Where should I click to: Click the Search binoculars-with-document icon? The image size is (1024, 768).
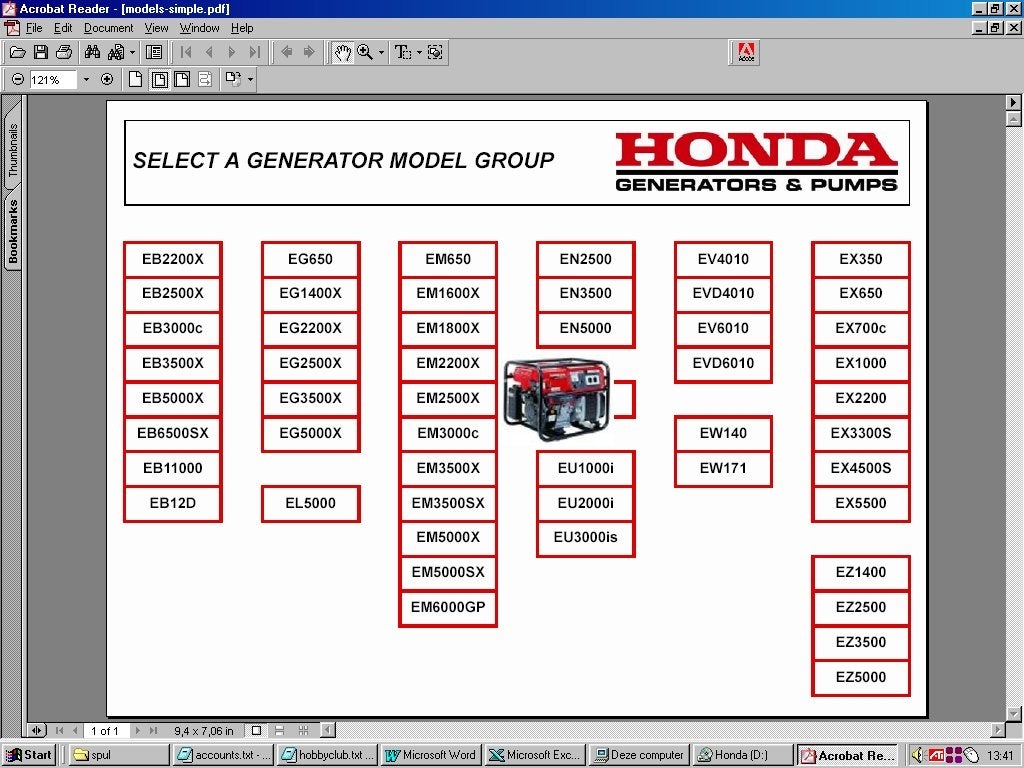pos(116,52)
